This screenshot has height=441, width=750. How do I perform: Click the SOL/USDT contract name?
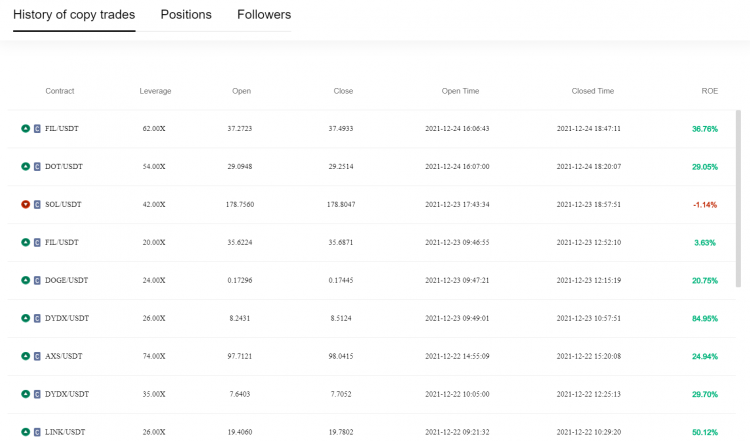(x=63, y=204)
